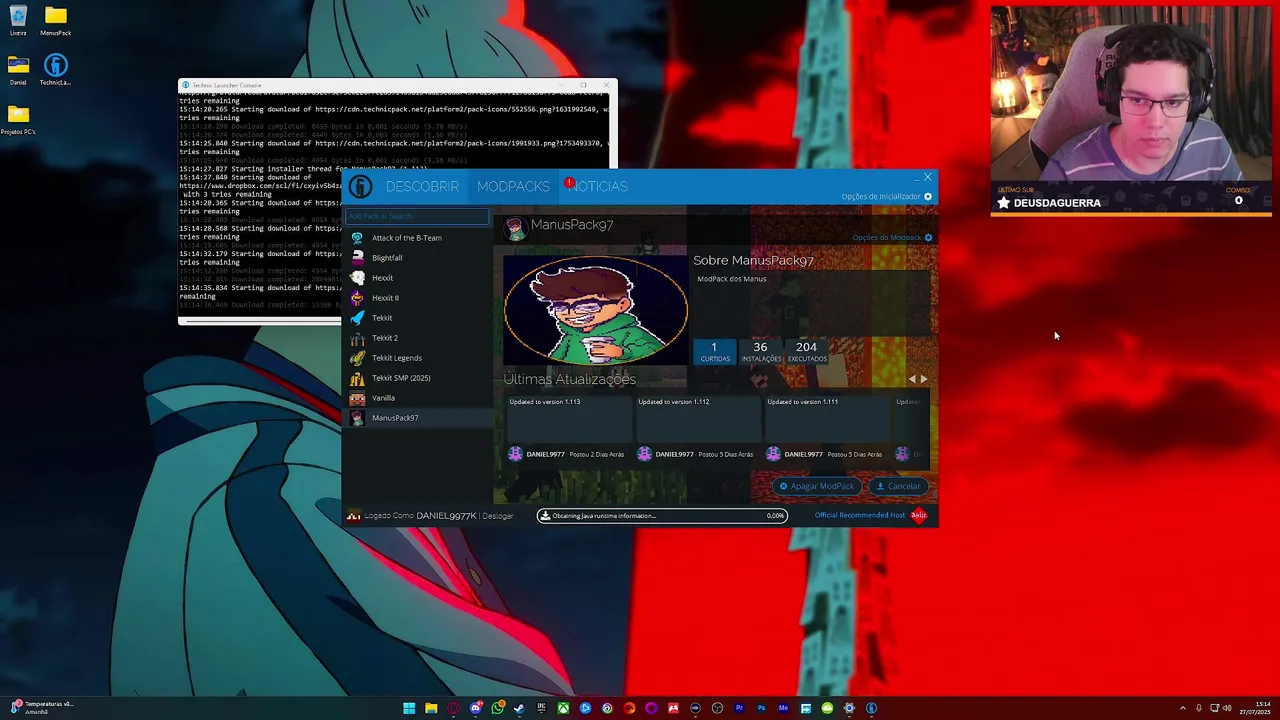
Task: Show previous updates with left arrow
Action: click(911, 380)
